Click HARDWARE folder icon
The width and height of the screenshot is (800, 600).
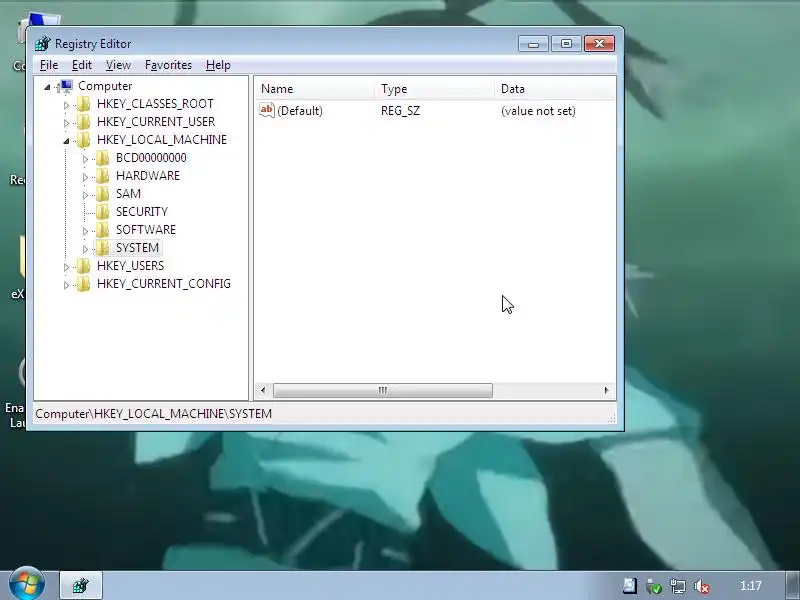(103, 176)
